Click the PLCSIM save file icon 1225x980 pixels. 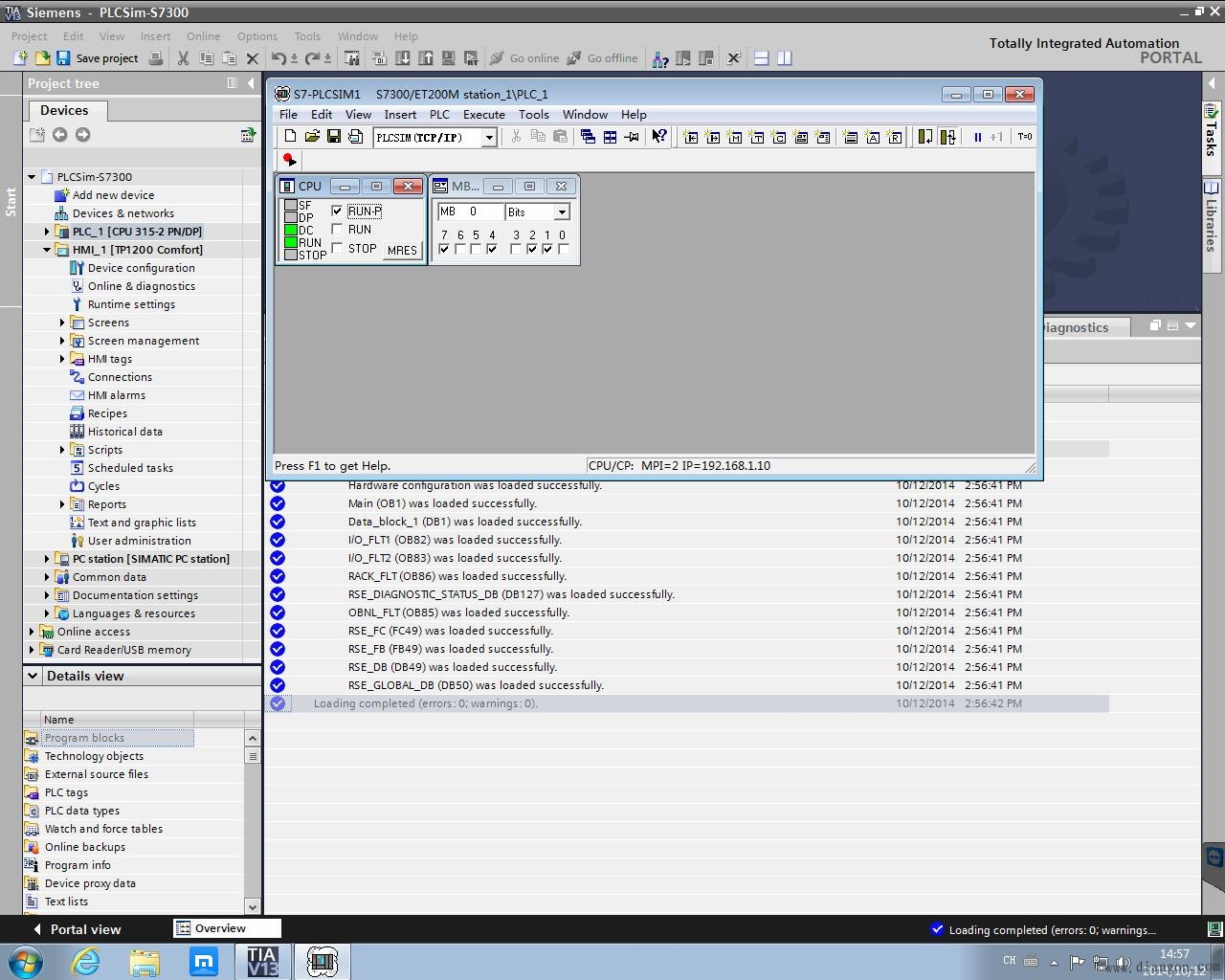click(334, 137)
